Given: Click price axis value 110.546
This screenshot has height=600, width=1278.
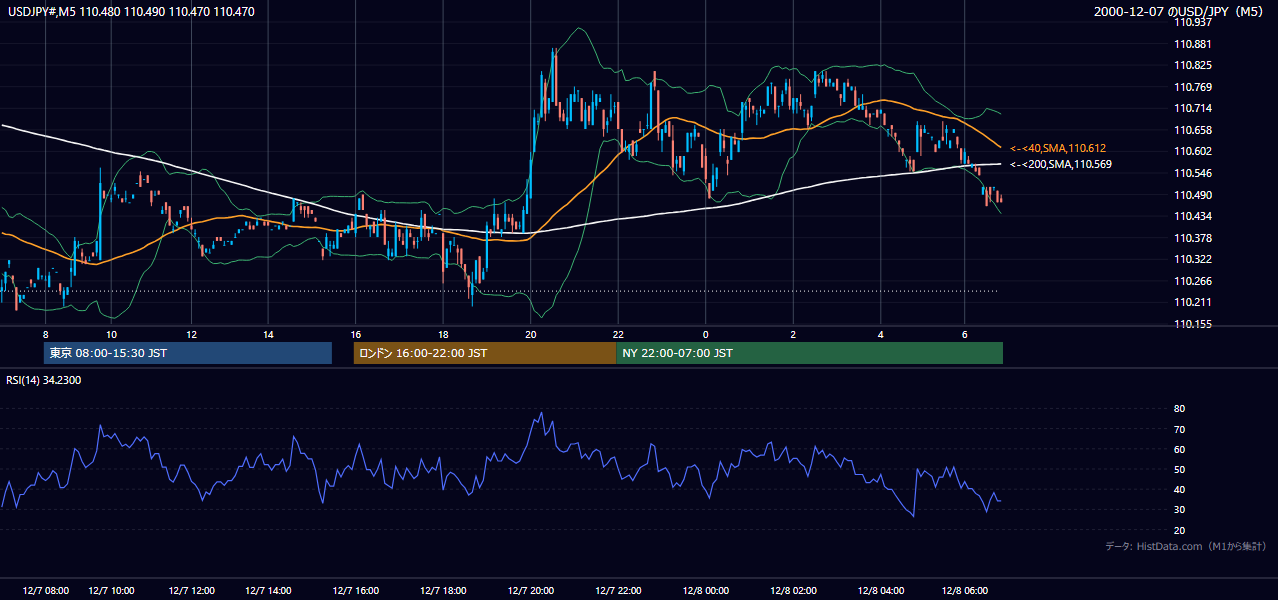Looking at the screenshot, I should pos(1192,173).
